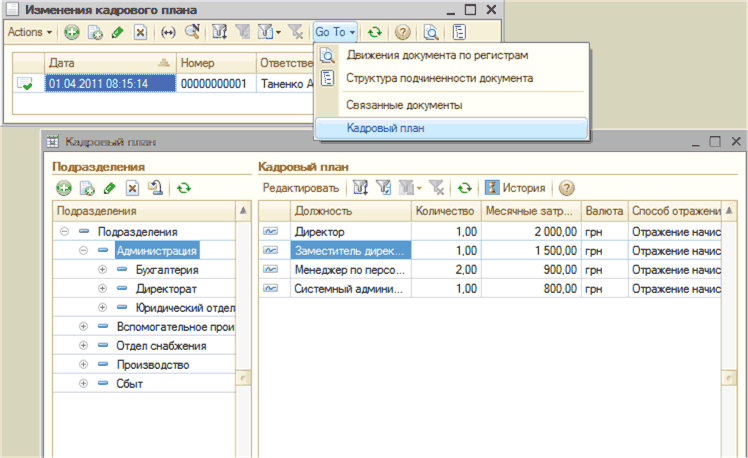Viewport: 748px width, 458px height.
Task: Click the green Add icon in top toolbar
Action: pyautogui.click(x=72, y=32)
